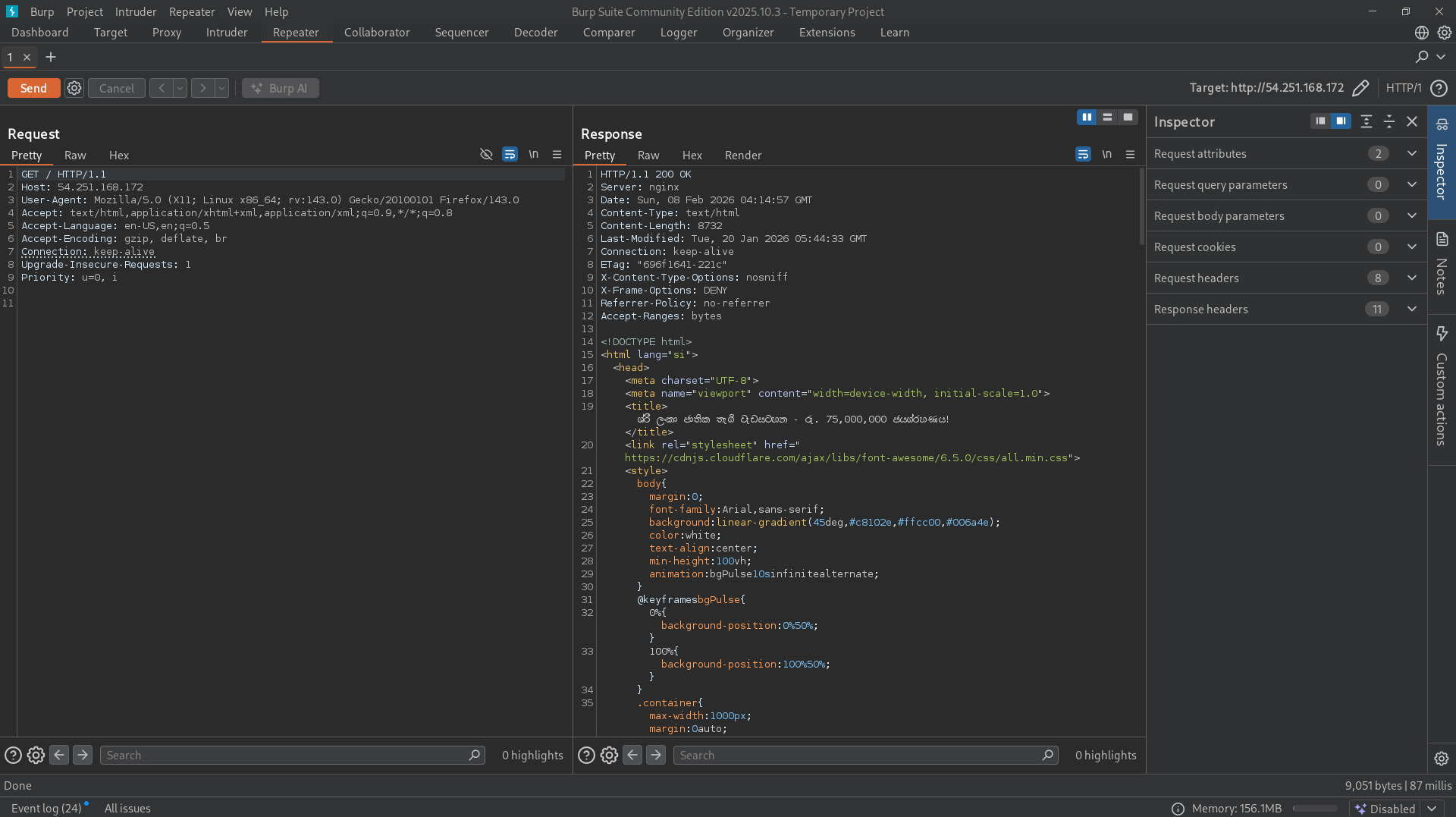The height and width of the screenshot is (817, 1456).
Task: Add a new Repeater tab
Action: coord(51,57)
